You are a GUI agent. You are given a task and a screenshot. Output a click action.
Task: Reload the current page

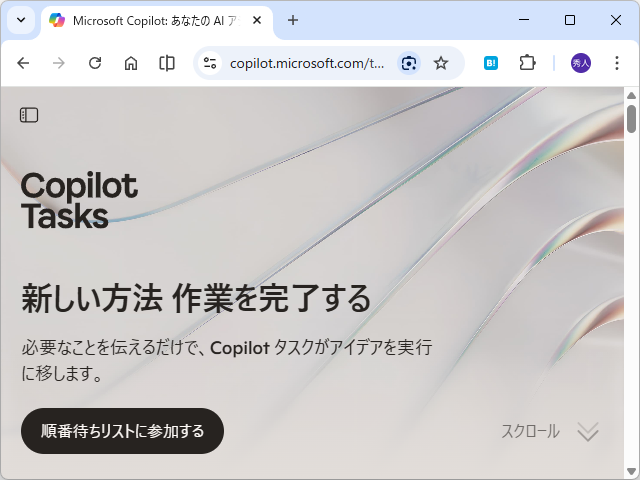pyautogui.click(x=95, y=63)
